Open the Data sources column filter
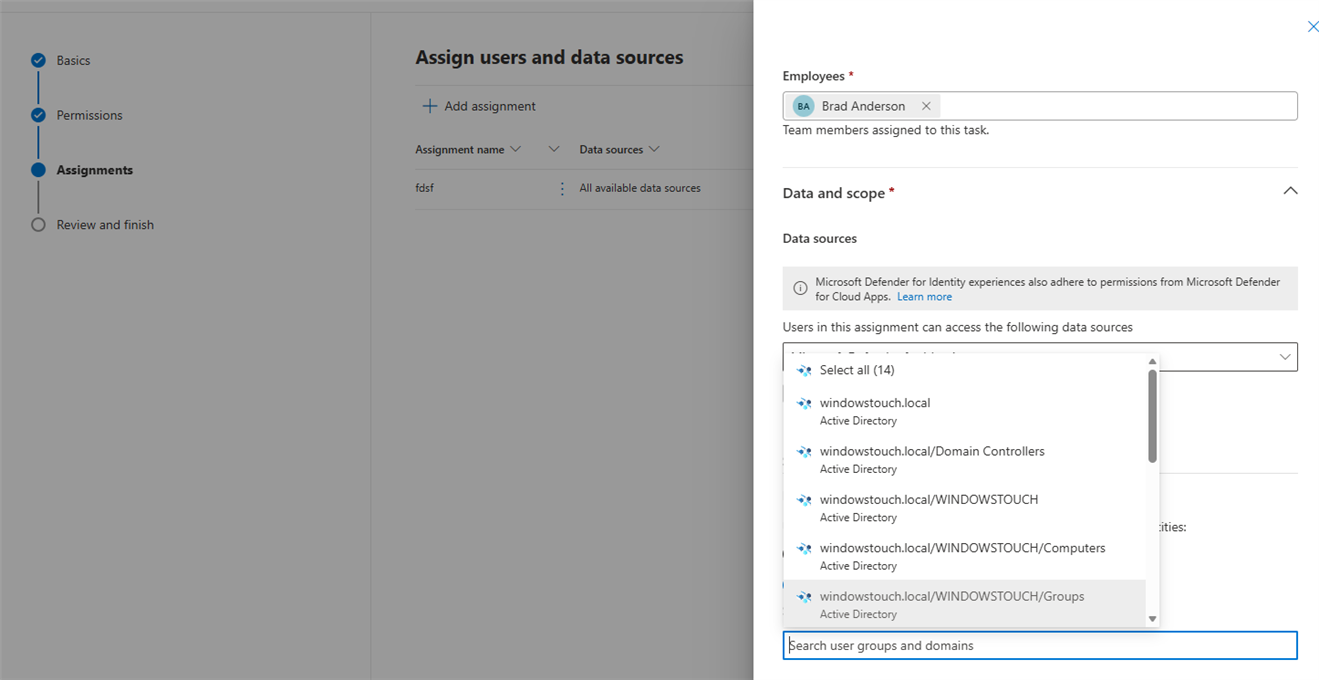This screenshot has height=680, width=1319. coord(654,150)
